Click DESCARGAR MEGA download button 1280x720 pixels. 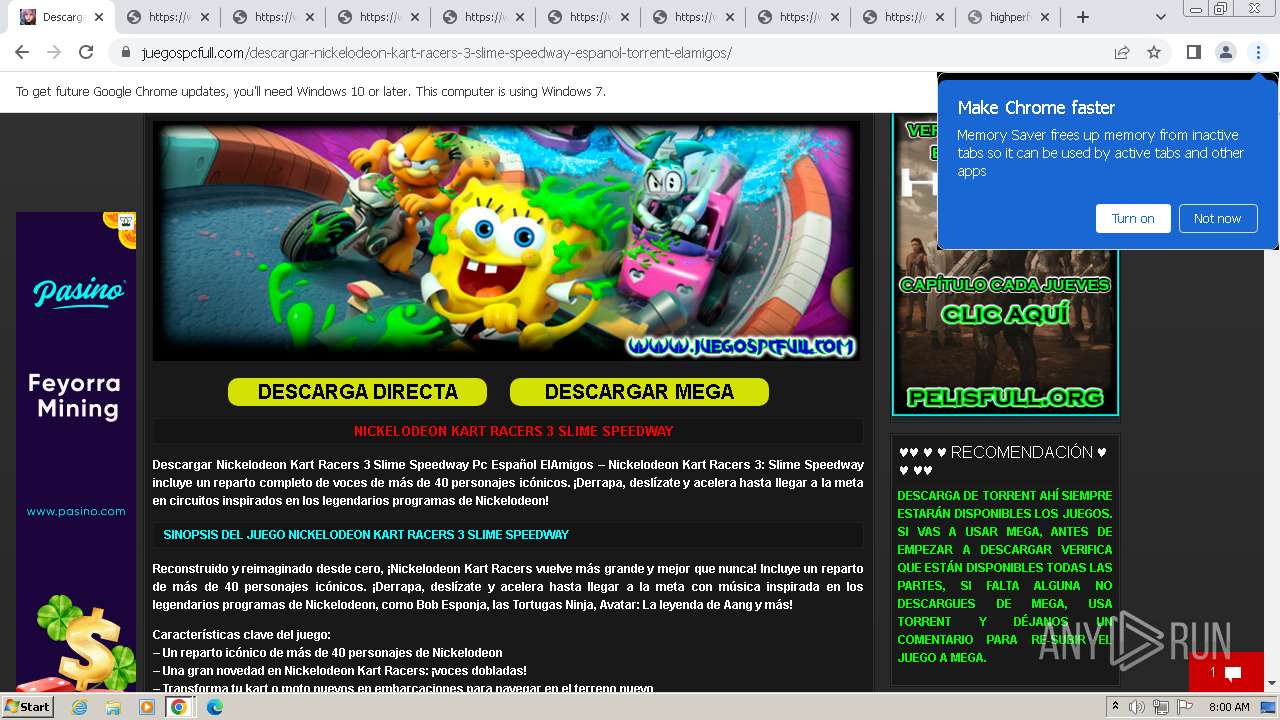click(639, 392)
